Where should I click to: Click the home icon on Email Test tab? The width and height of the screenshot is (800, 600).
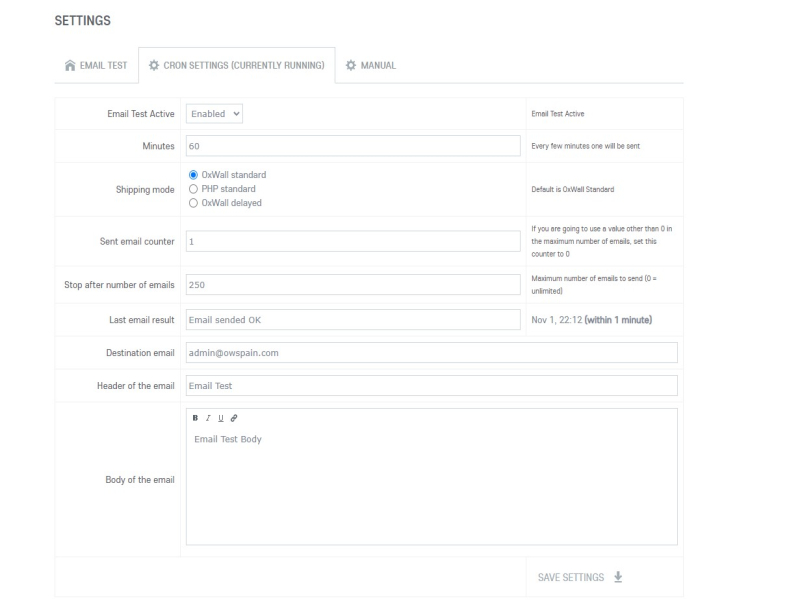[69, 65]
